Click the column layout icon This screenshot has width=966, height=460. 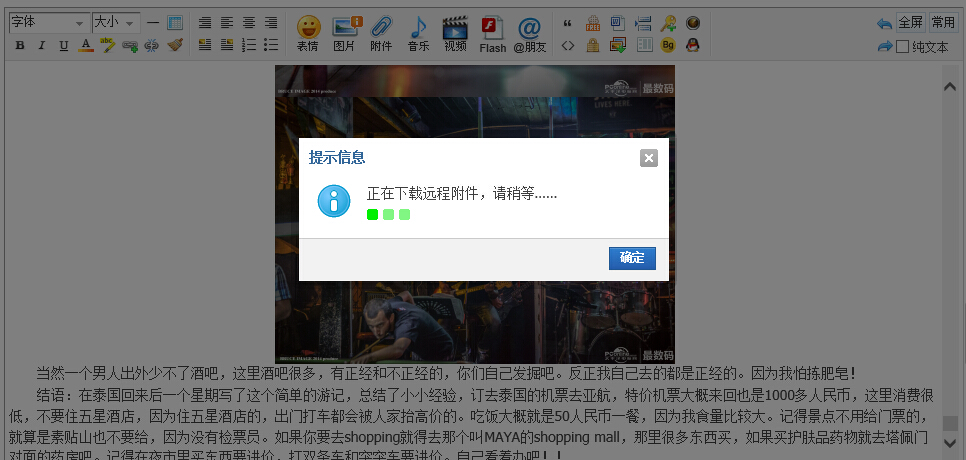pyautogui.click(x=644, y=45)
